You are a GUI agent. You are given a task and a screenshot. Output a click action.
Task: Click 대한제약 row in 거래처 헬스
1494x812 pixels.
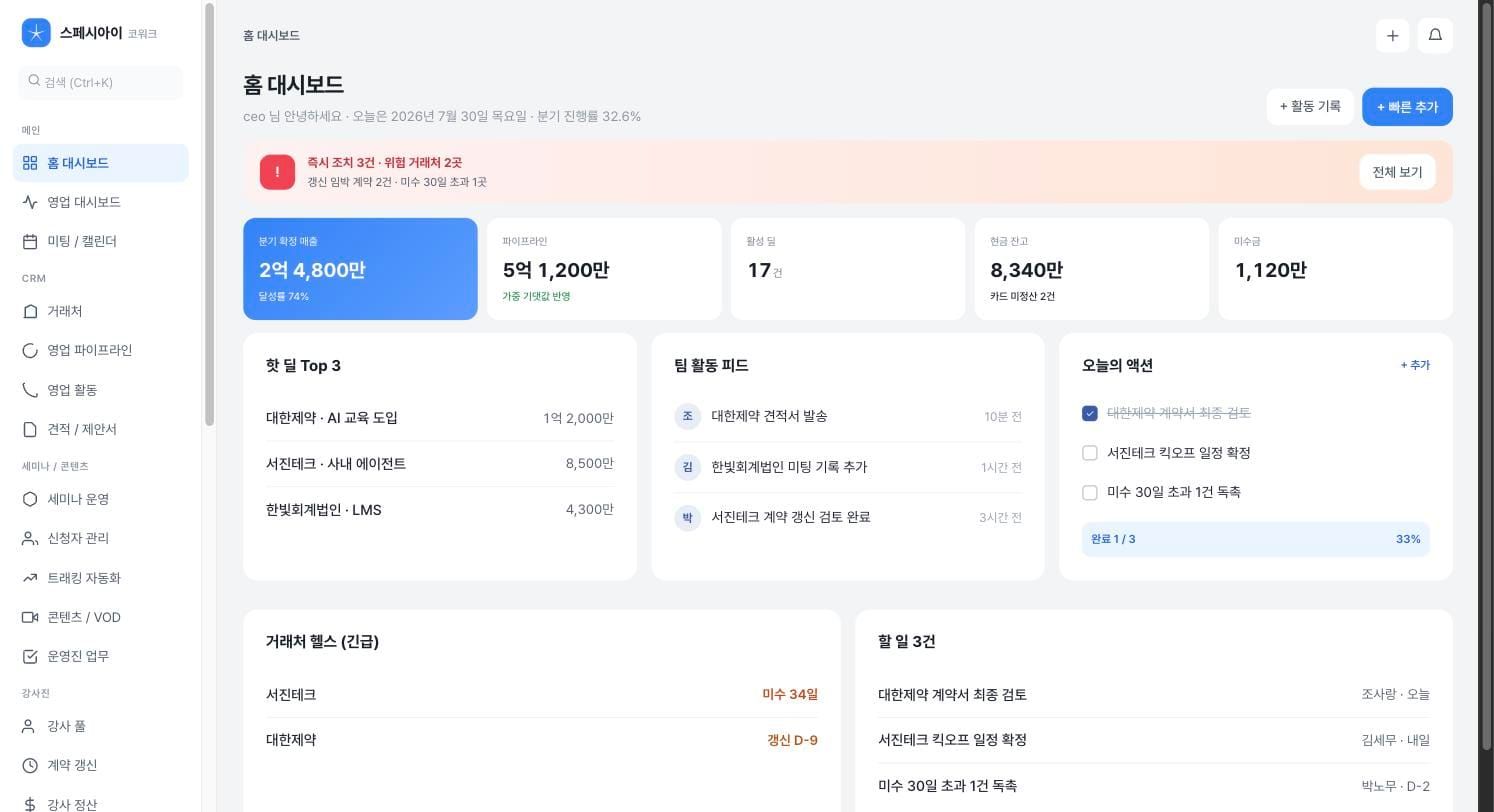click(x=542, y=740)
